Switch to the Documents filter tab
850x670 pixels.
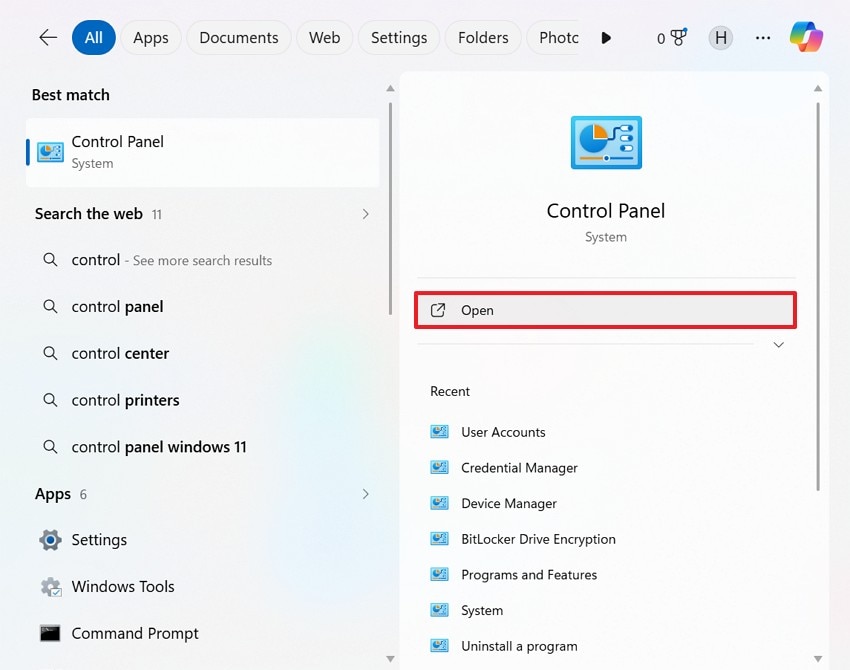[x=239, y=37]
